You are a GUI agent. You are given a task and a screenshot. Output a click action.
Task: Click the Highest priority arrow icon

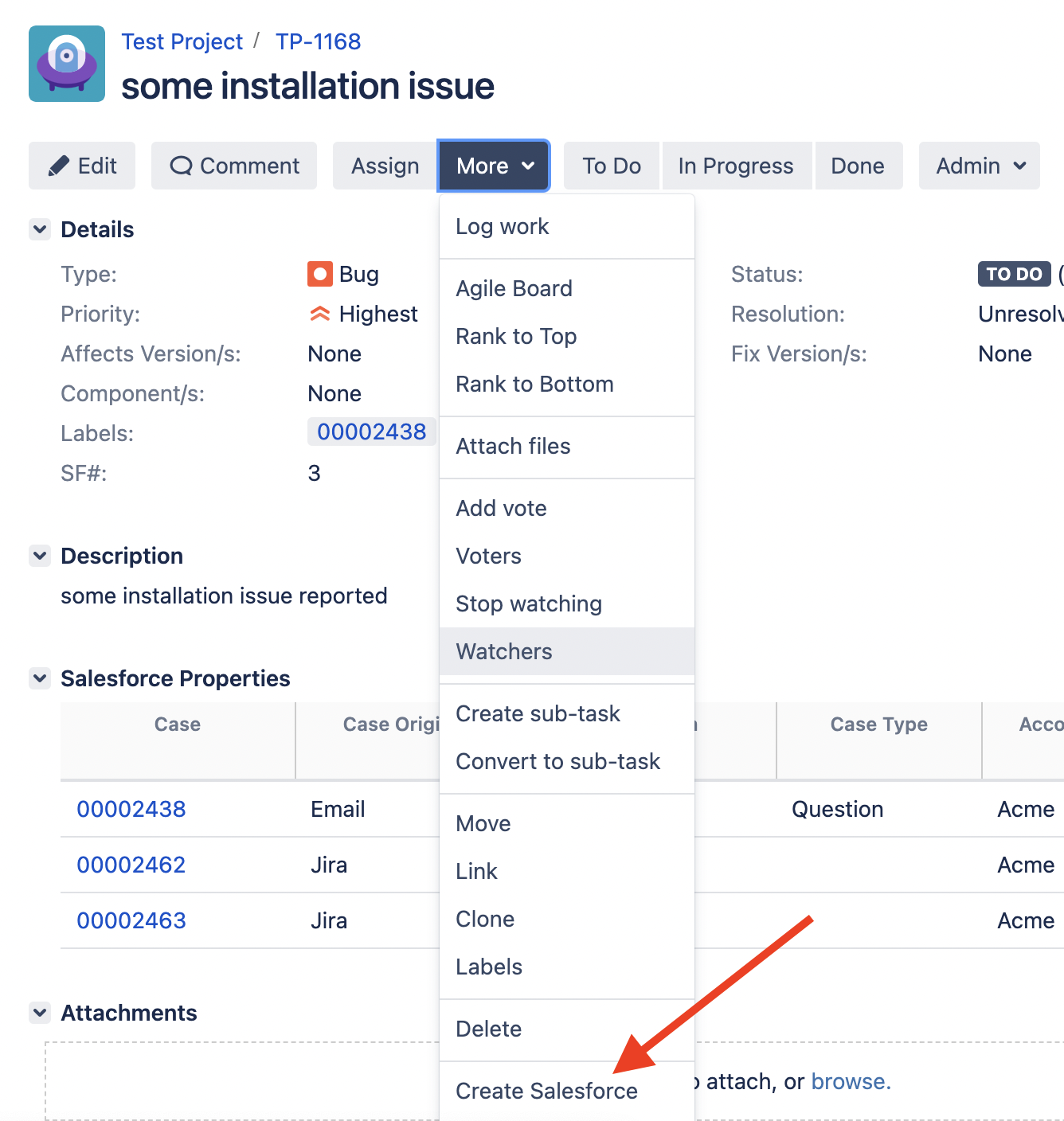coord(319,314)
